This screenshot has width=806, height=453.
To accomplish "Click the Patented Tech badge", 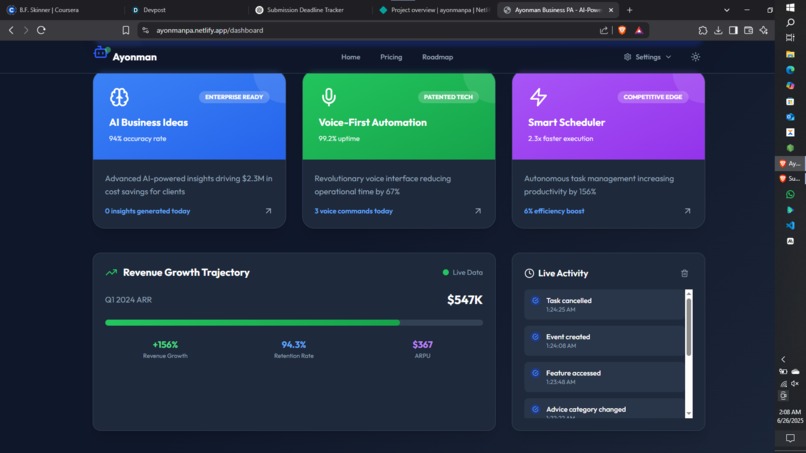I will [448, 97].
